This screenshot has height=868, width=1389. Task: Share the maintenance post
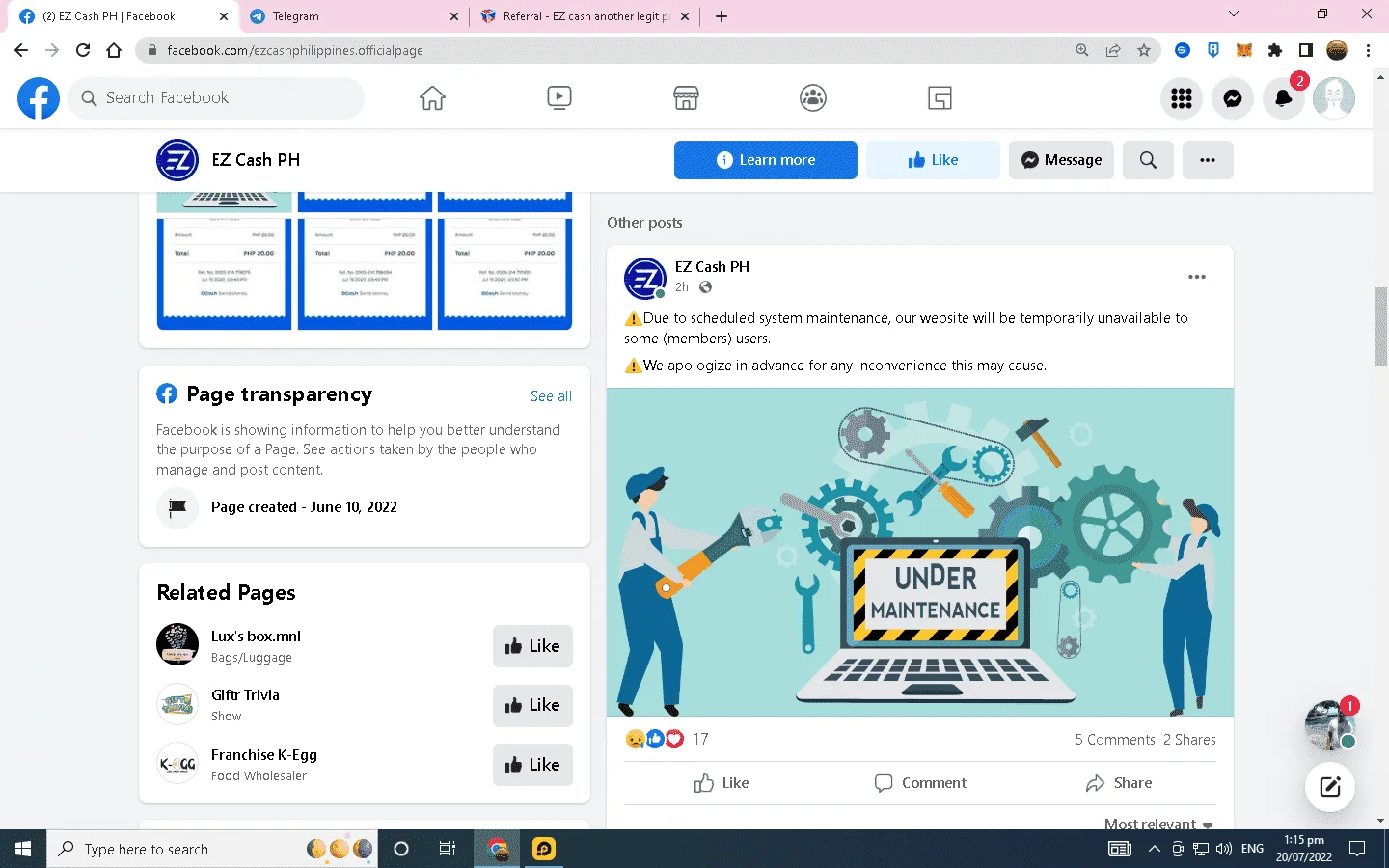1119,783
